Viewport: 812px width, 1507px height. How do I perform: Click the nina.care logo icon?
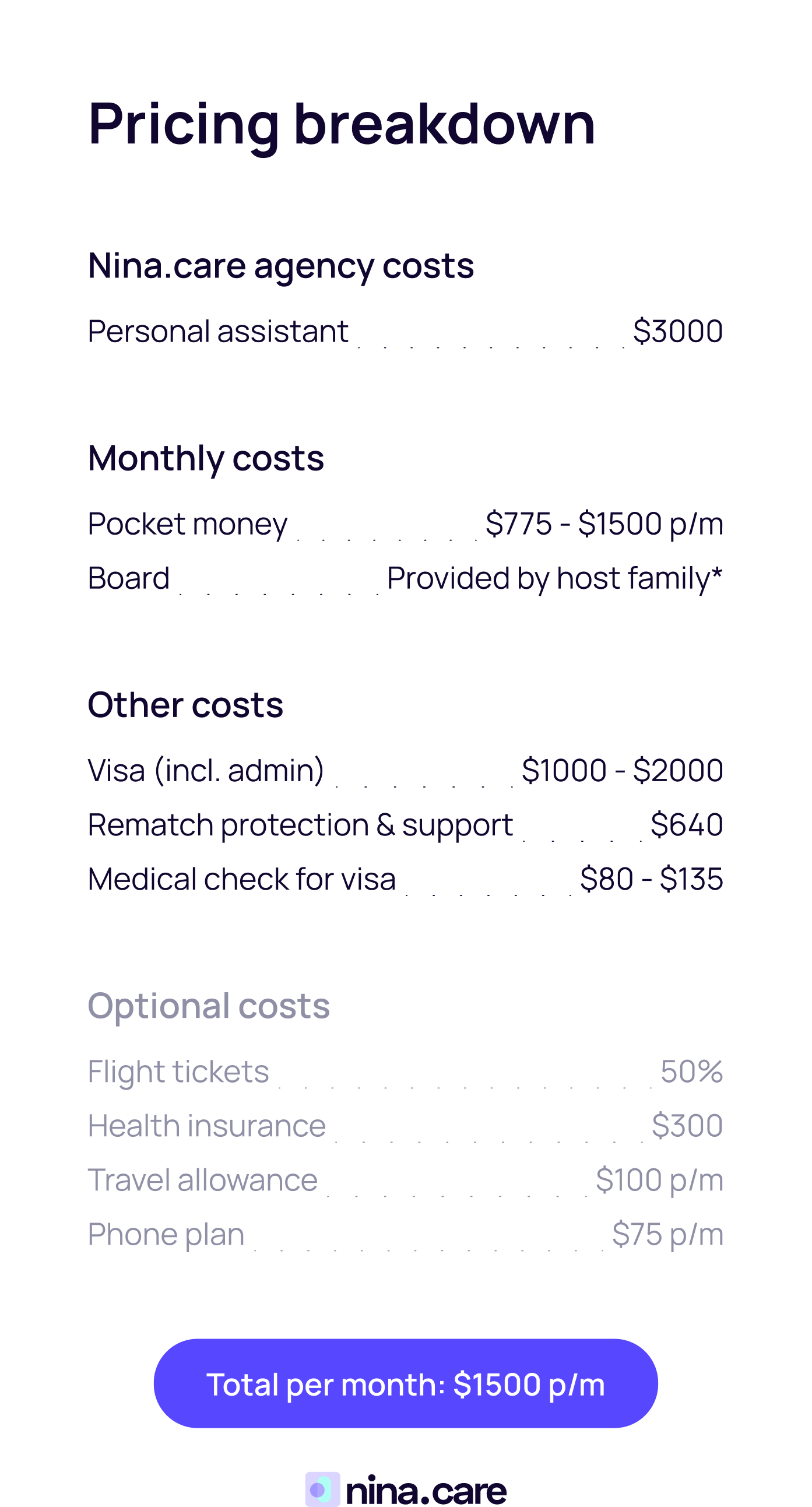pos(322,1489)
